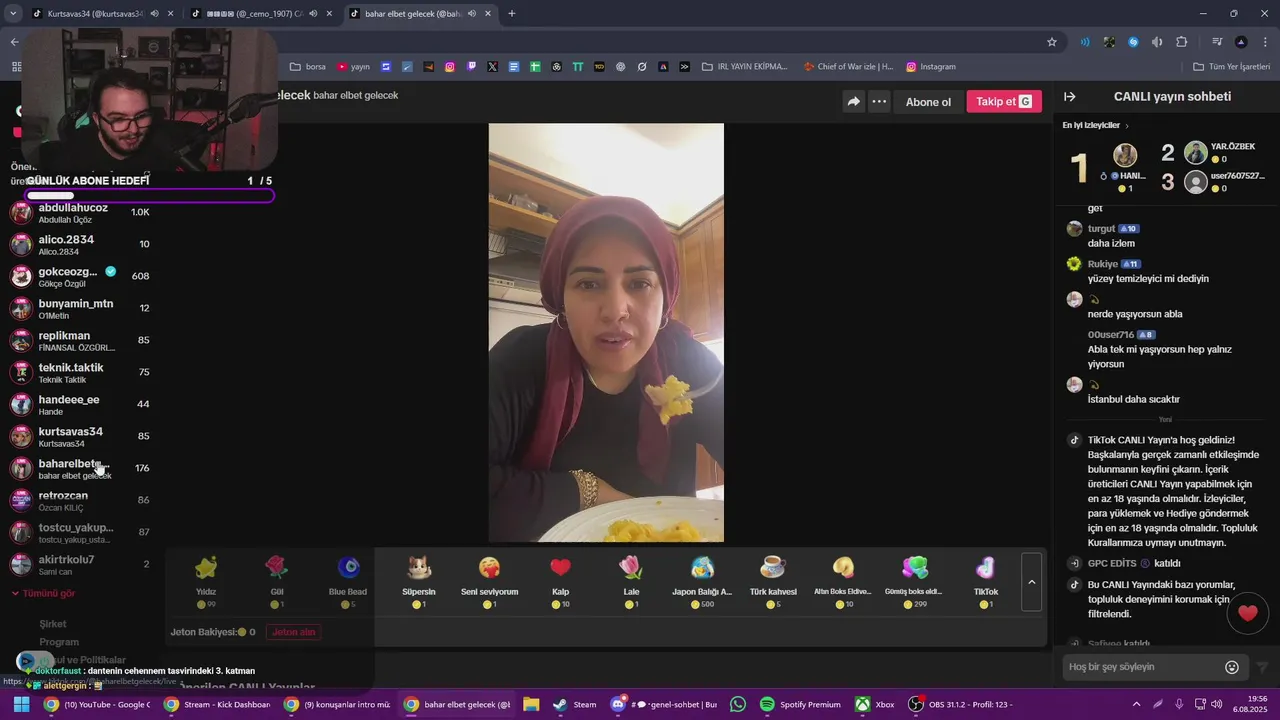Screen dimensions: 1280x720
Task: Expand the gift tray with the up chevron
Action: 1032,582
